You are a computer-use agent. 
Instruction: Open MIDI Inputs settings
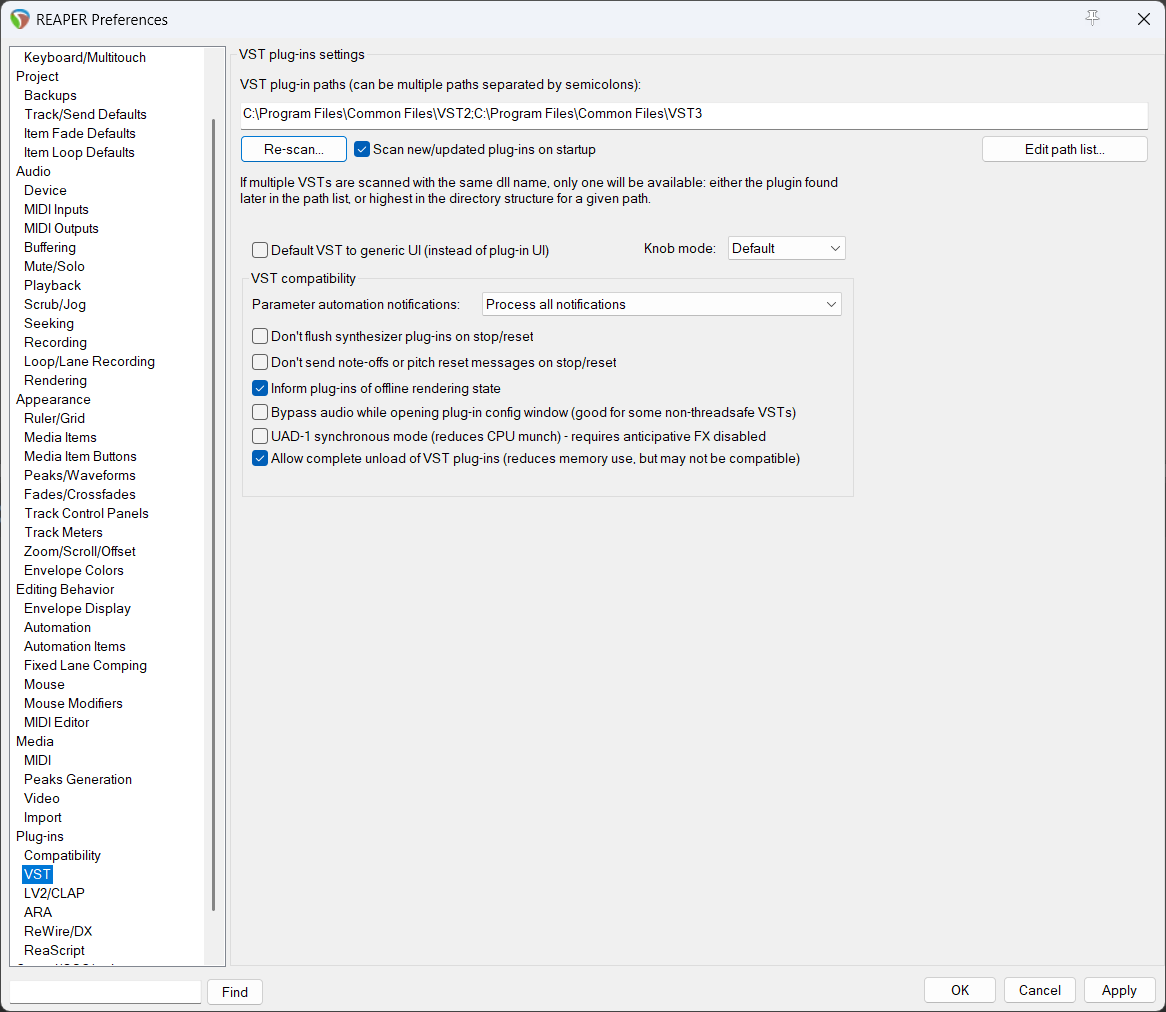coord(56,209)
